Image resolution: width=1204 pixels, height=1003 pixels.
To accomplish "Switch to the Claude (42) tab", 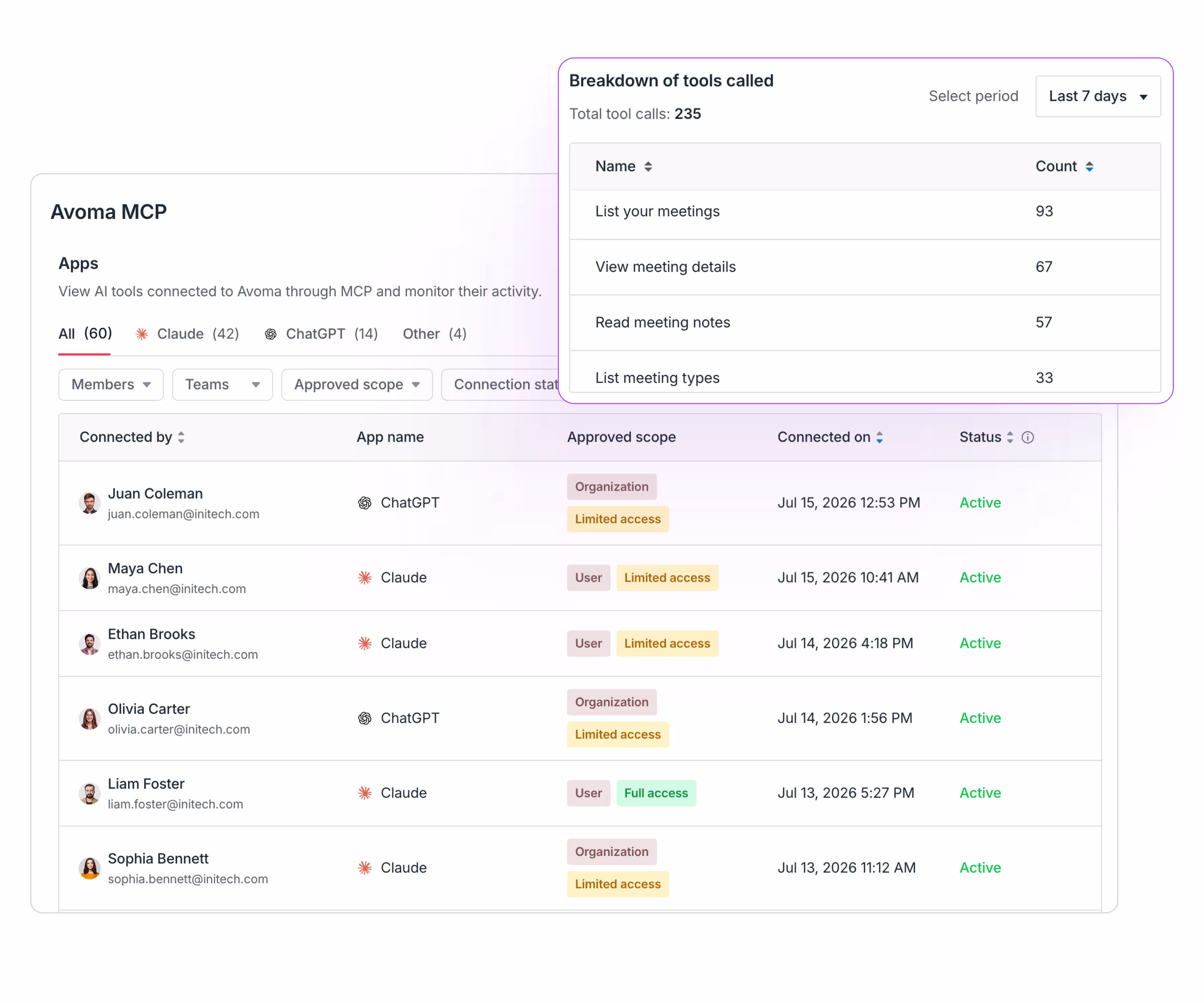I will (187, 334).
